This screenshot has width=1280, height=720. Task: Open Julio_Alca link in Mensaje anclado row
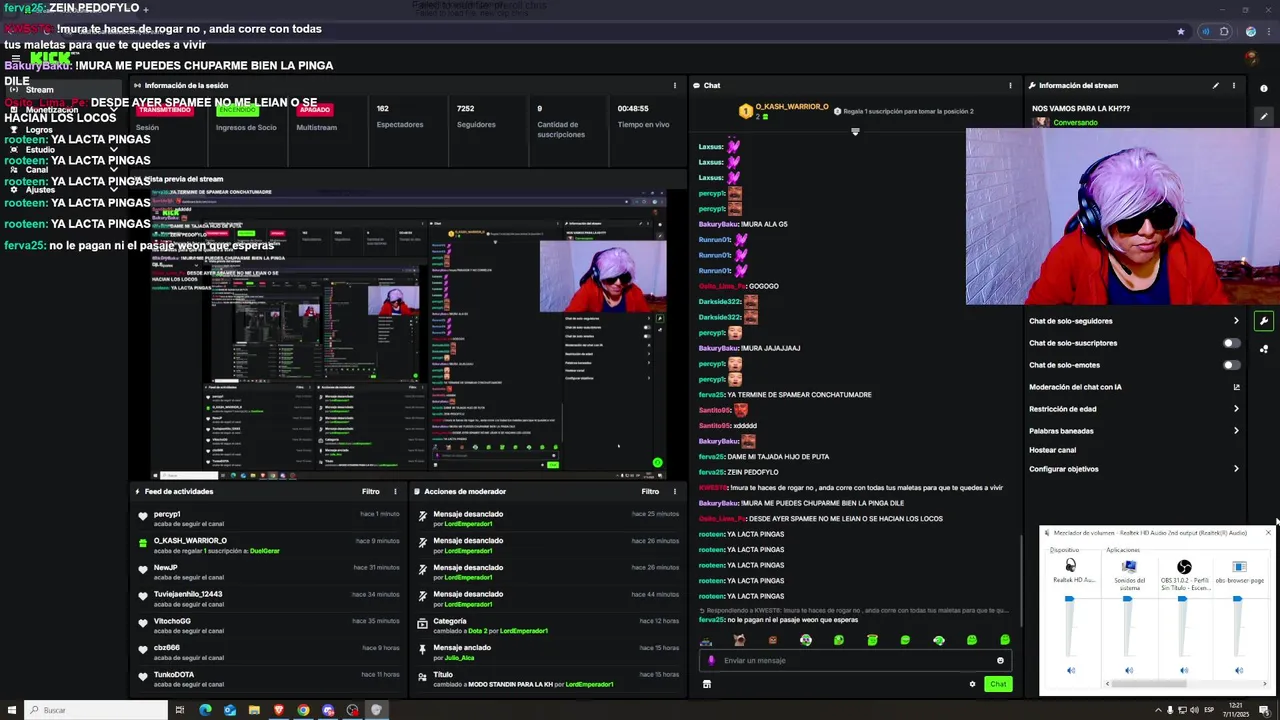tap(460, 658)
